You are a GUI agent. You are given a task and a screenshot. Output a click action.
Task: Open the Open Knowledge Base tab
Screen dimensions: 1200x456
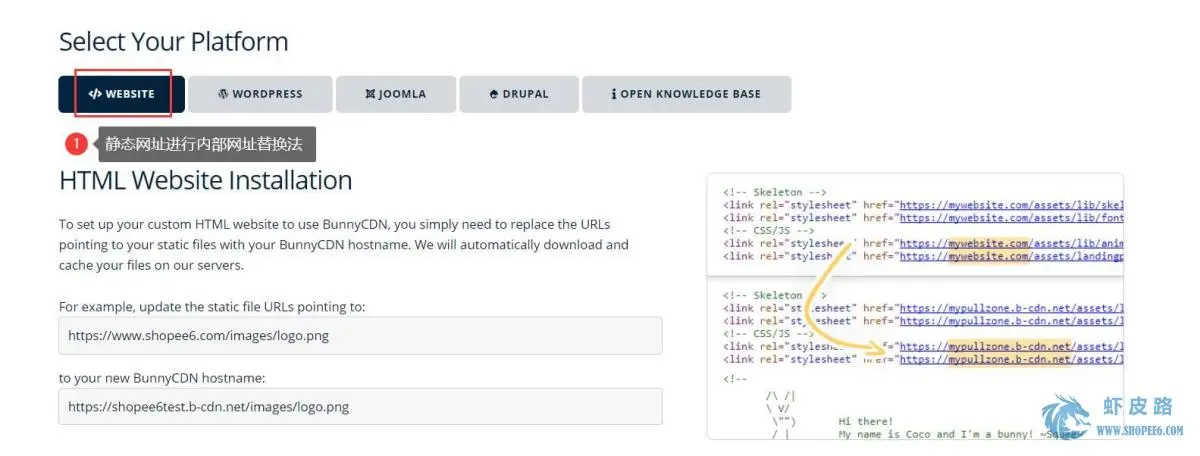pos(687,94)
